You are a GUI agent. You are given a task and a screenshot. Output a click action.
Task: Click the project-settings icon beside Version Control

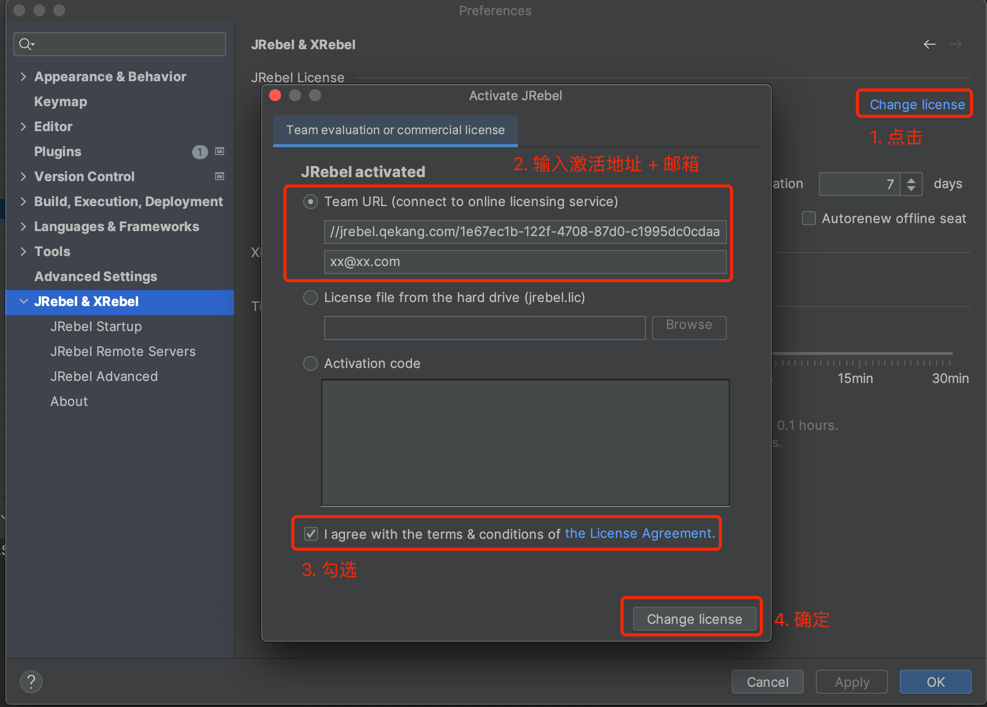point(220,176)
